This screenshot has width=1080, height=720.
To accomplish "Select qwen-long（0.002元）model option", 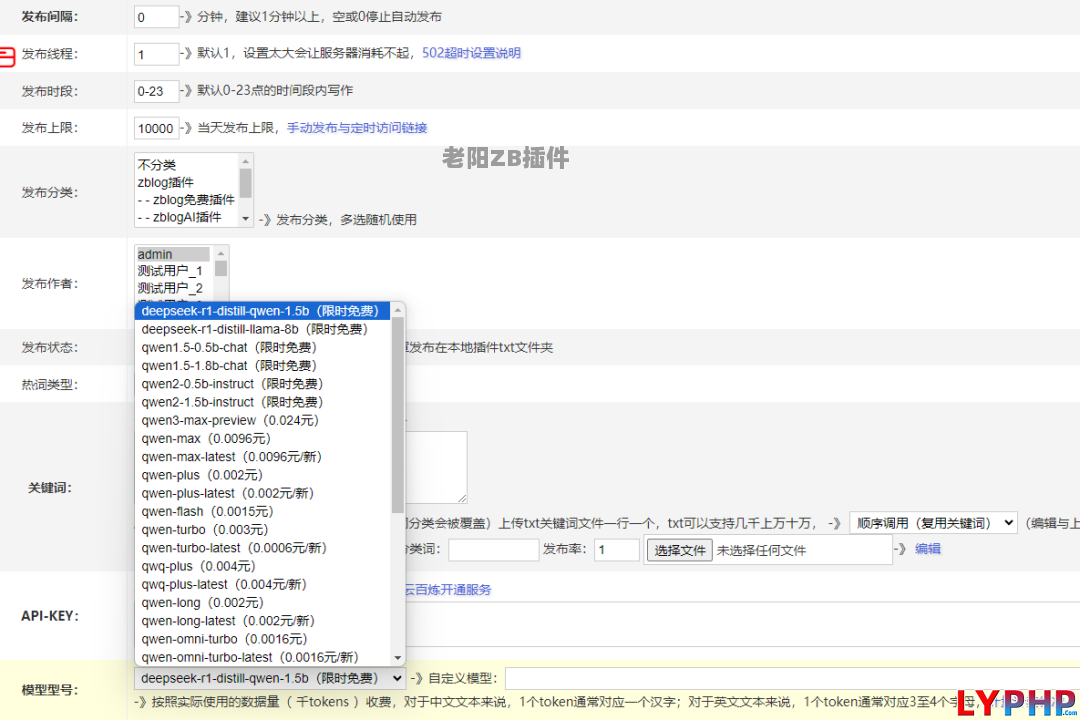I will tap(263, 603).
